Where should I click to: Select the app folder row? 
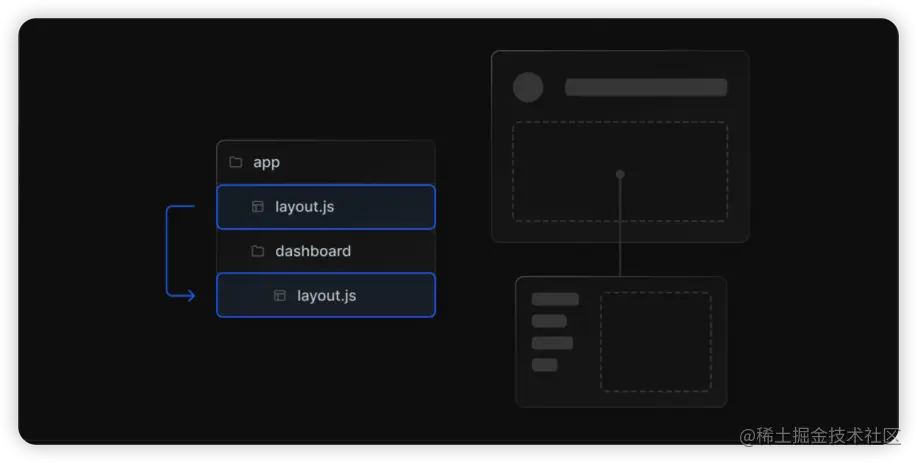326,163
